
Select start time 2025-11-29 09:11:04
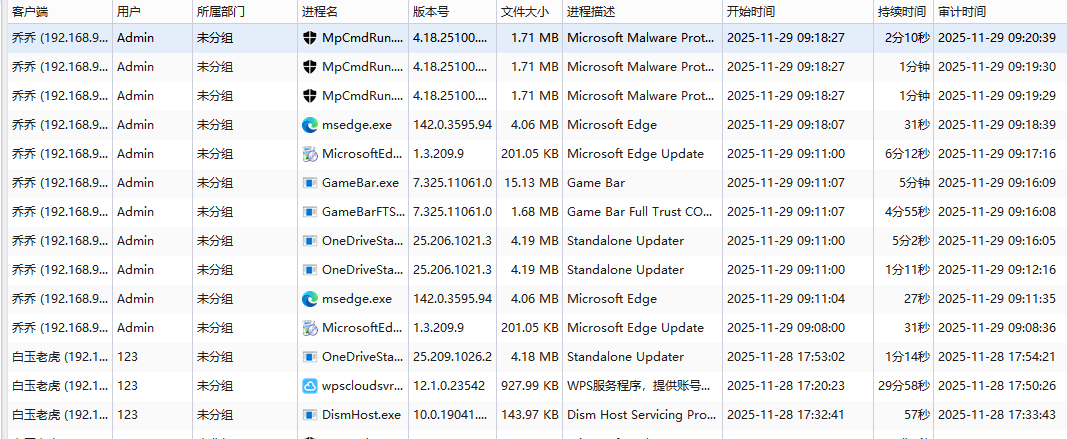pyautogui.click(x=786, y=299)
